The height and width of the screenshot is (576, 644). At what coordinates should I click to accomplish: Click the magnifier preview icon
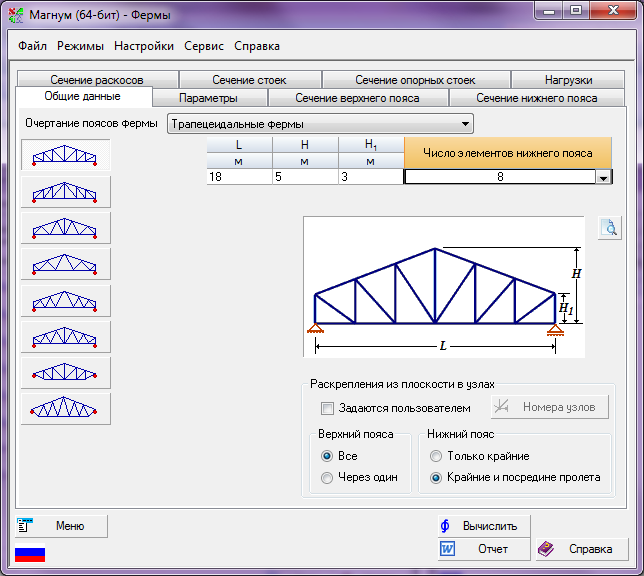point(609,229)
